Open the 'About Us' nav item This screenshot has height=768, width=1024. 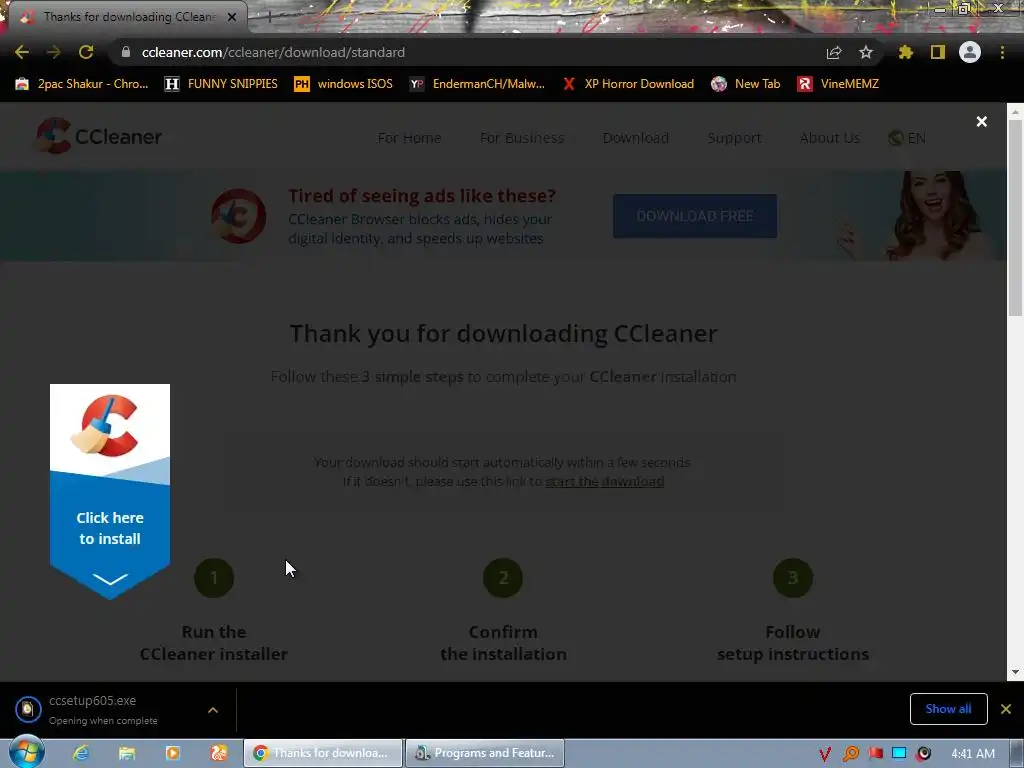coord(829,138)
